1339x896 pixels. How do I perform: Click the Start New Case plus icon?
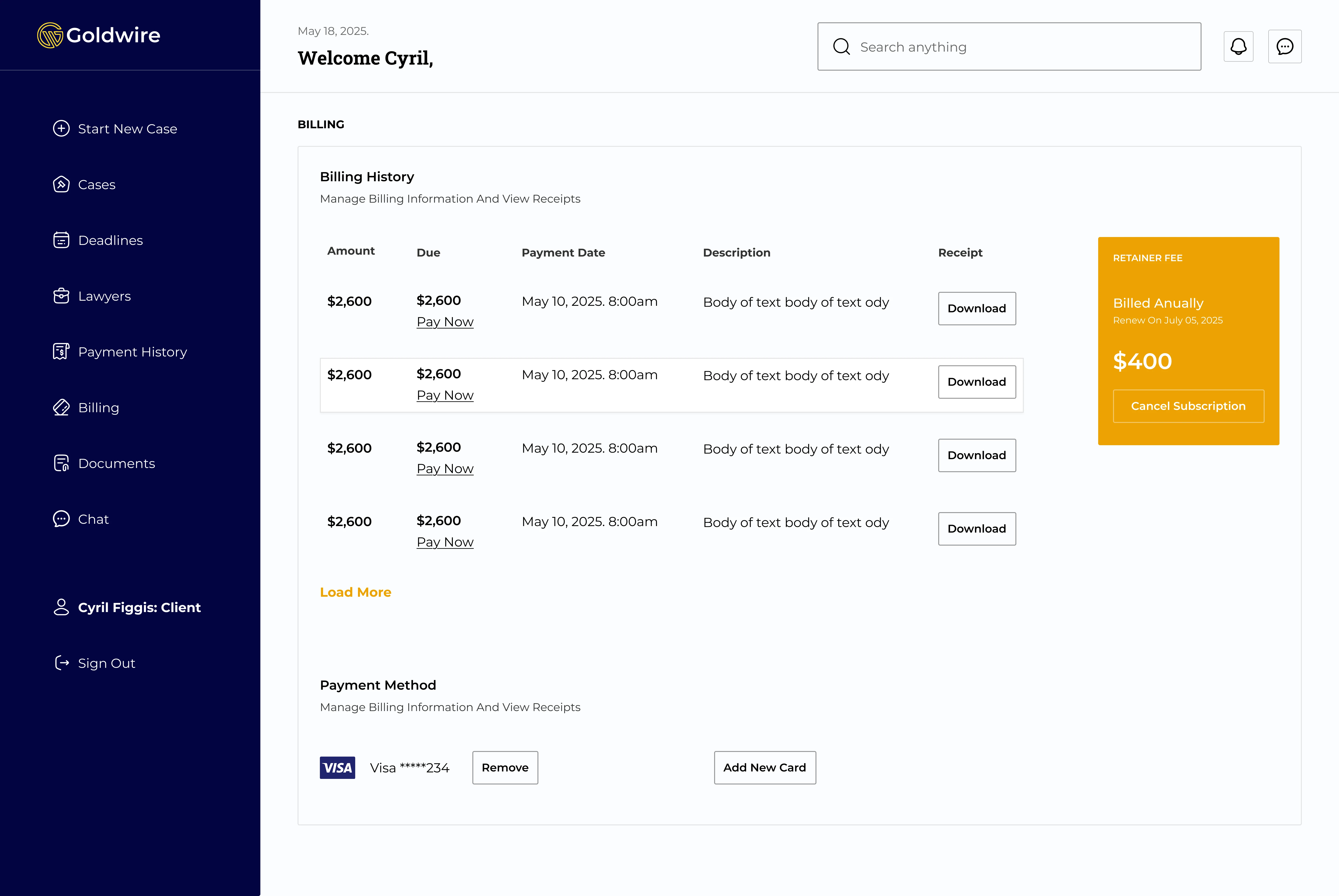[x=61, y=128]
